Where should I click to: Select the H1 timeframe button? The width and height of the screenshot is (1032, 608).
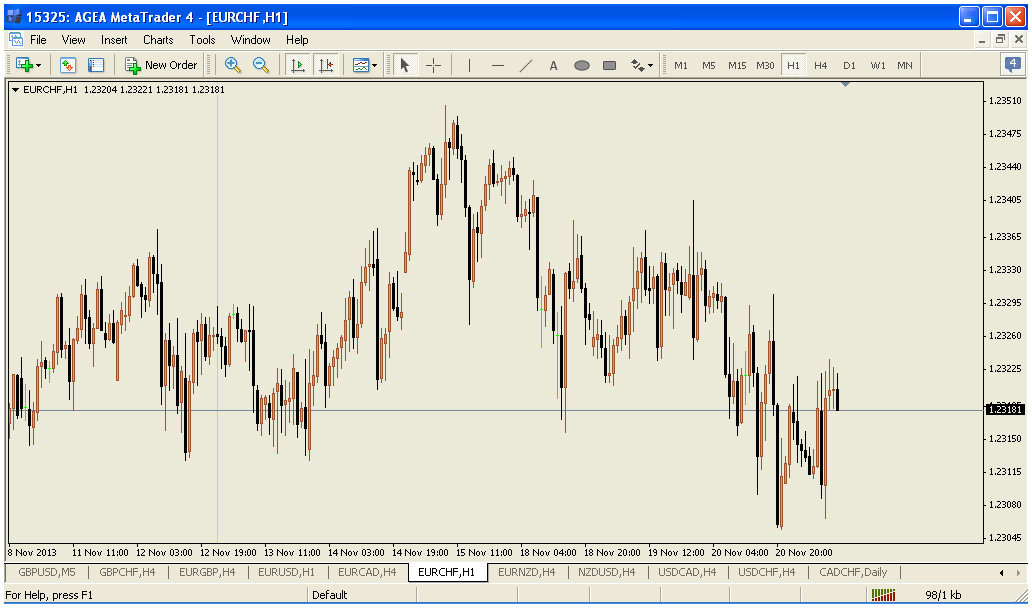coord(793,65)
